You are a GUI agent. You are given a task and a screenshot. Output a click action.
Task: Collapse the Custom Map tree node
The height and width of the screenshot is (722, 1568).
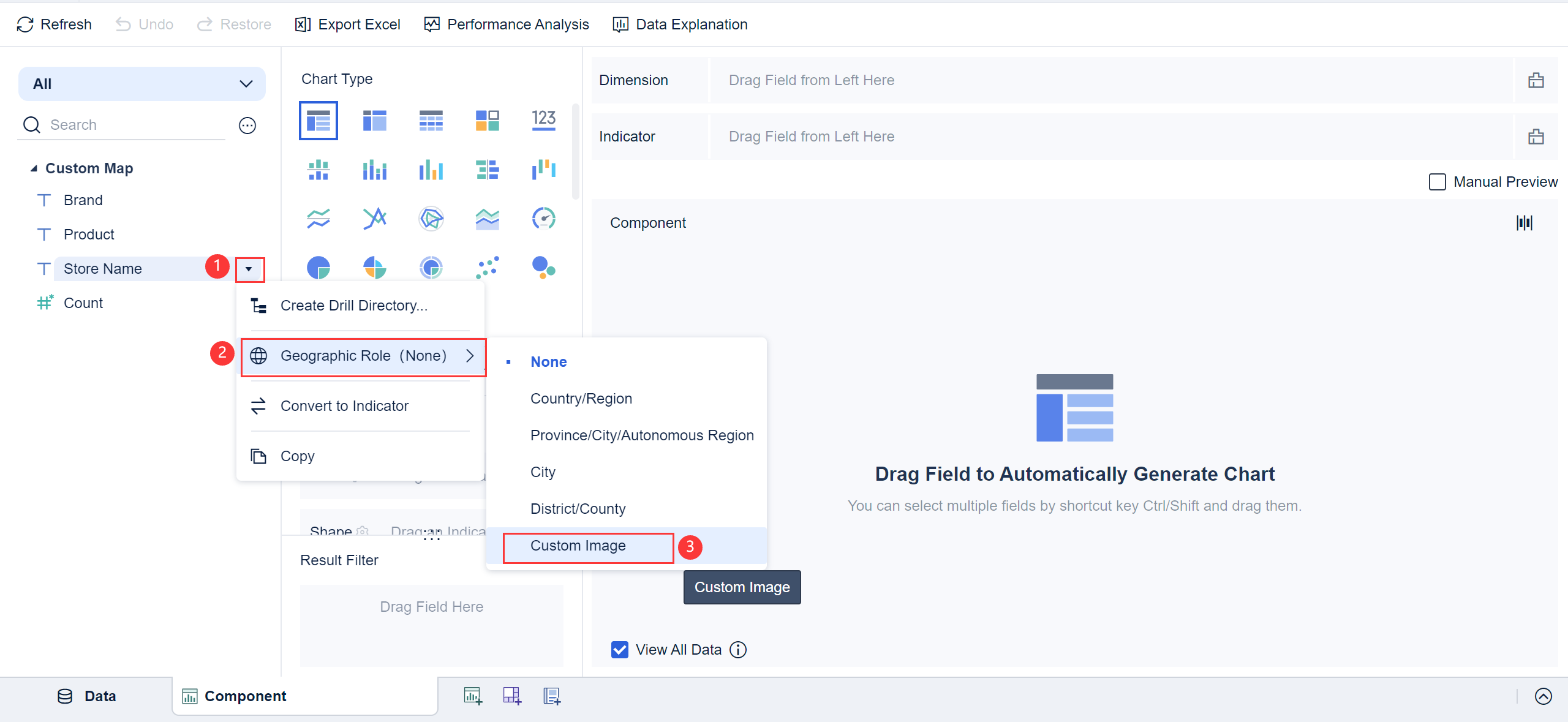point(34,168)
